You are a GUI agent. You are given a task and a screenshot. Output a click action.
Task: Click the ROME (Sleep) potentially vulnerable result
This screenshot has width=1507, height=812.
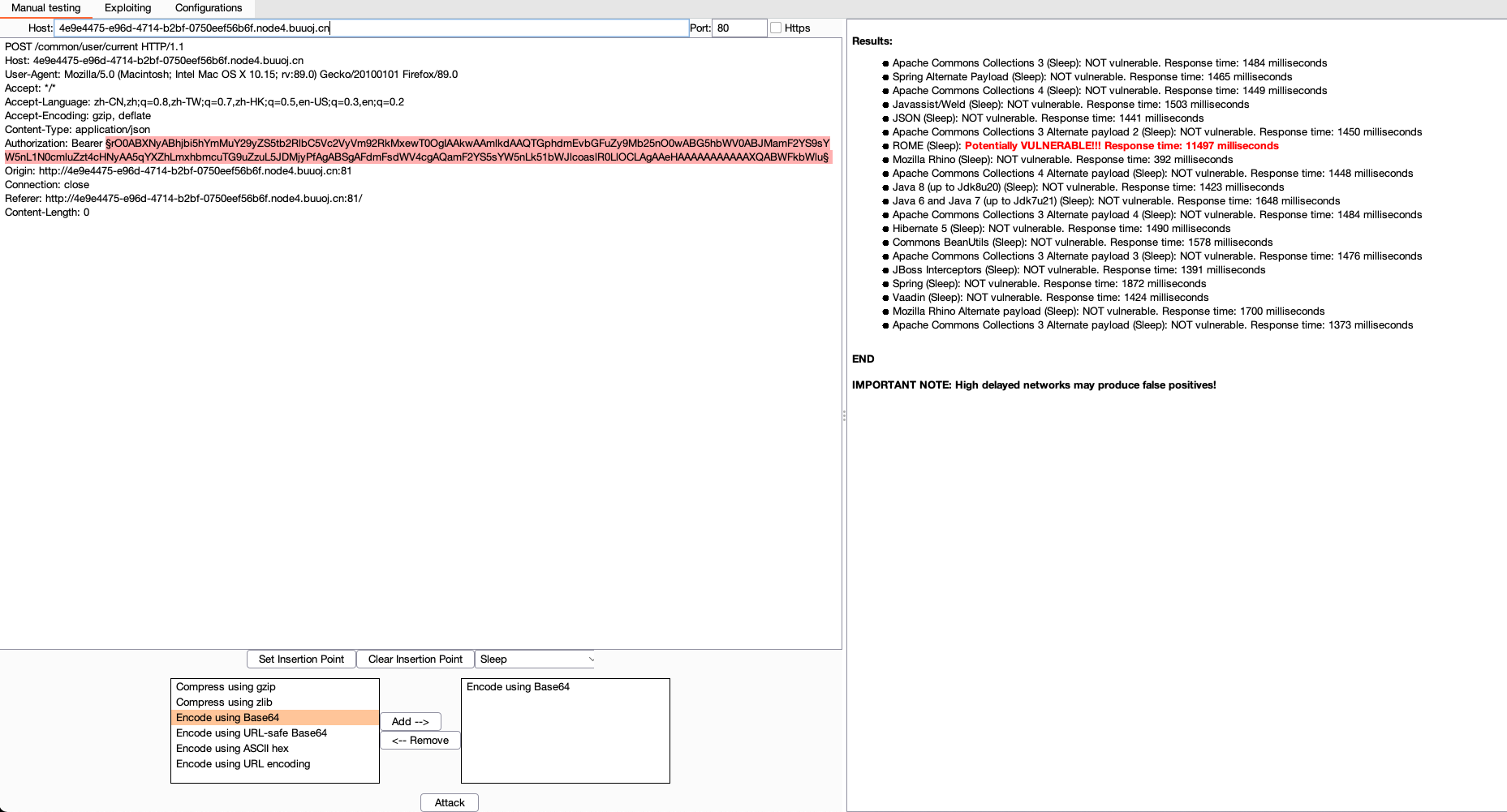point(1086,146)
